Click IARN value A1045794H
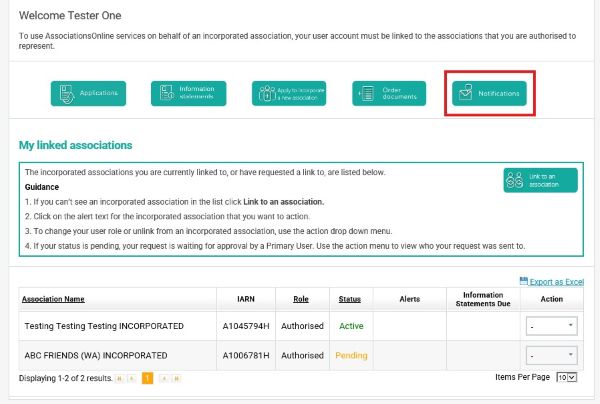Screen dimensions: 600x404 pyautogui.click(x=246, y=326)
